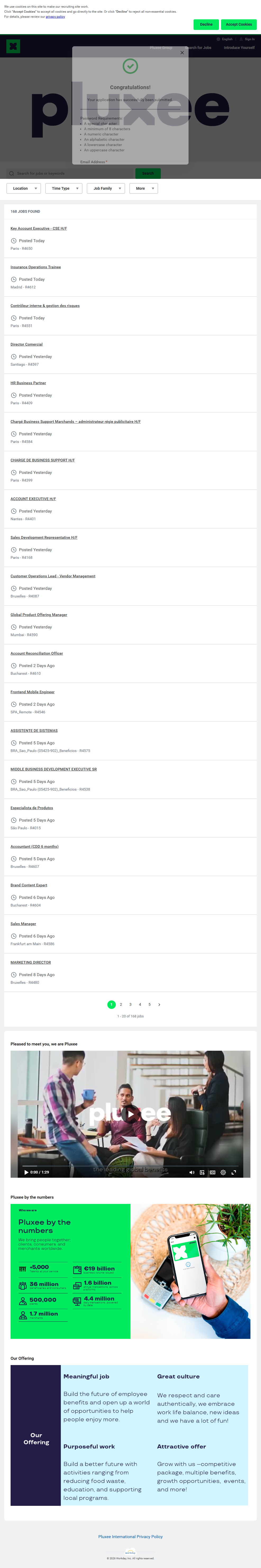This screenshot has width=261, height=1568.
Task: Mute the video with the speaker icon
Action: (x=192, y=1172)
